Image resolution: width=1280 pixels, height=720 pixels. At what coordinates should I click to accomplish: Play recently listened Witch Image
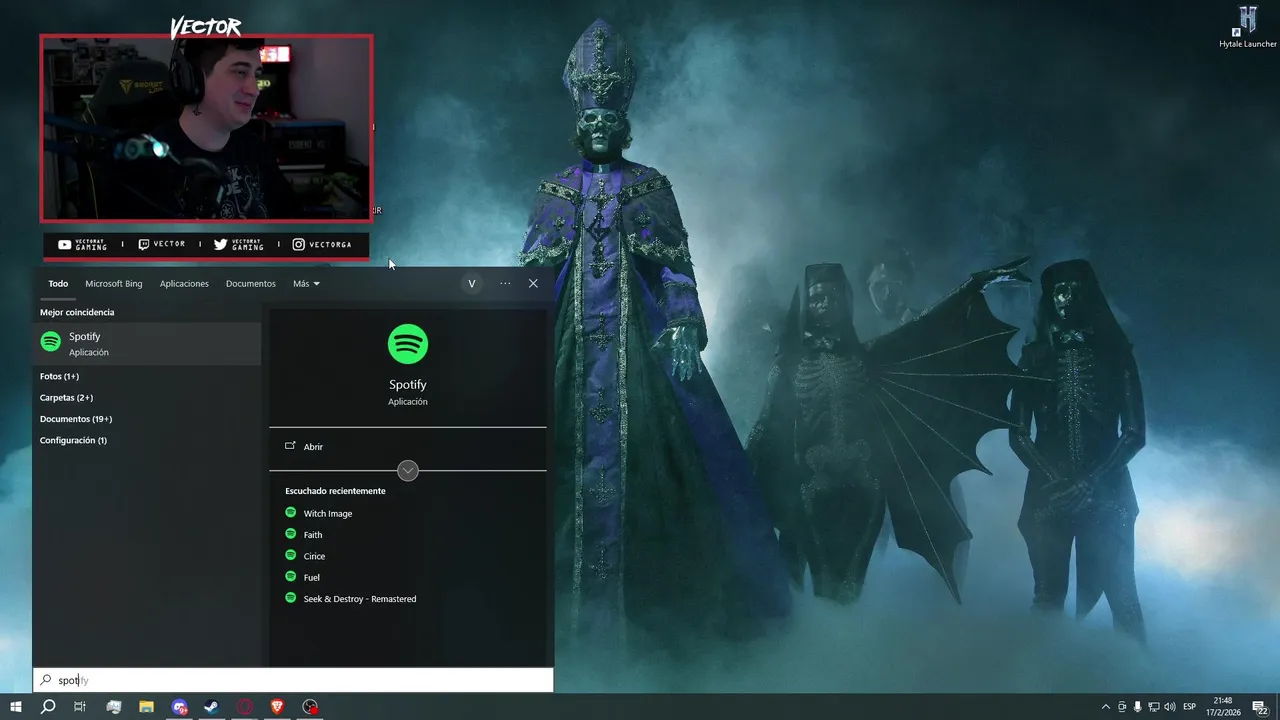(328, 513)
